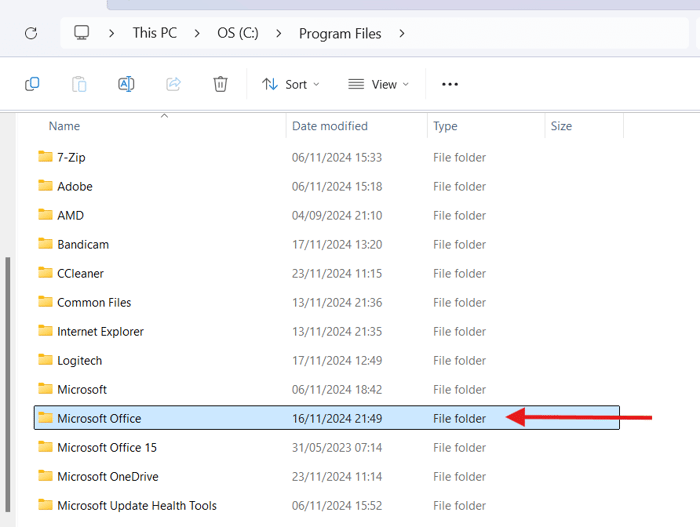Image resolution: width=700 pixels, height=527 pixels.
Task: Select the Microsoft Office 15 folder name
Action: 107,448
